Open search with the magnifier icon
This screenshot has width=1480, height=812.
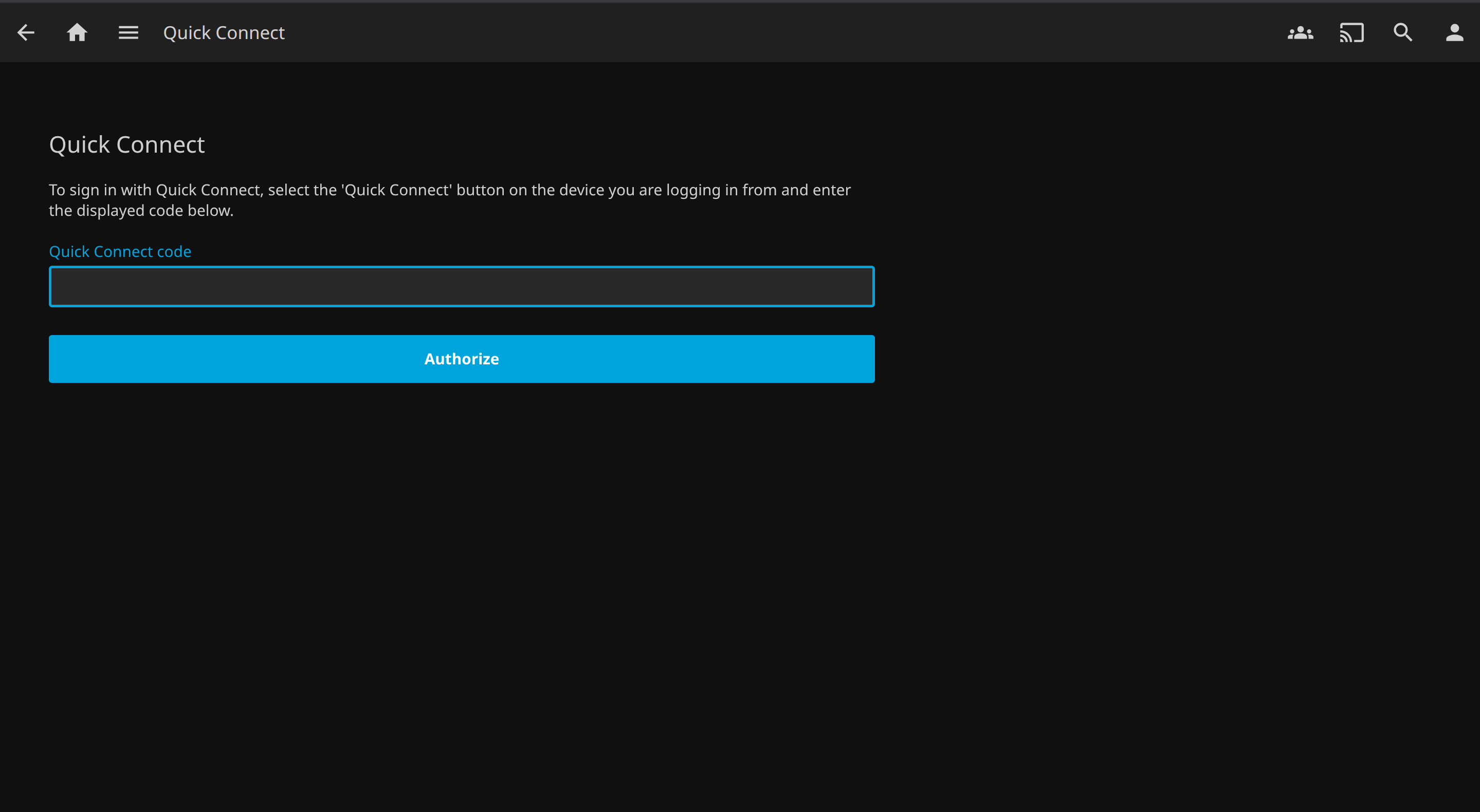pyautogui.click(x=1403, y=33)
